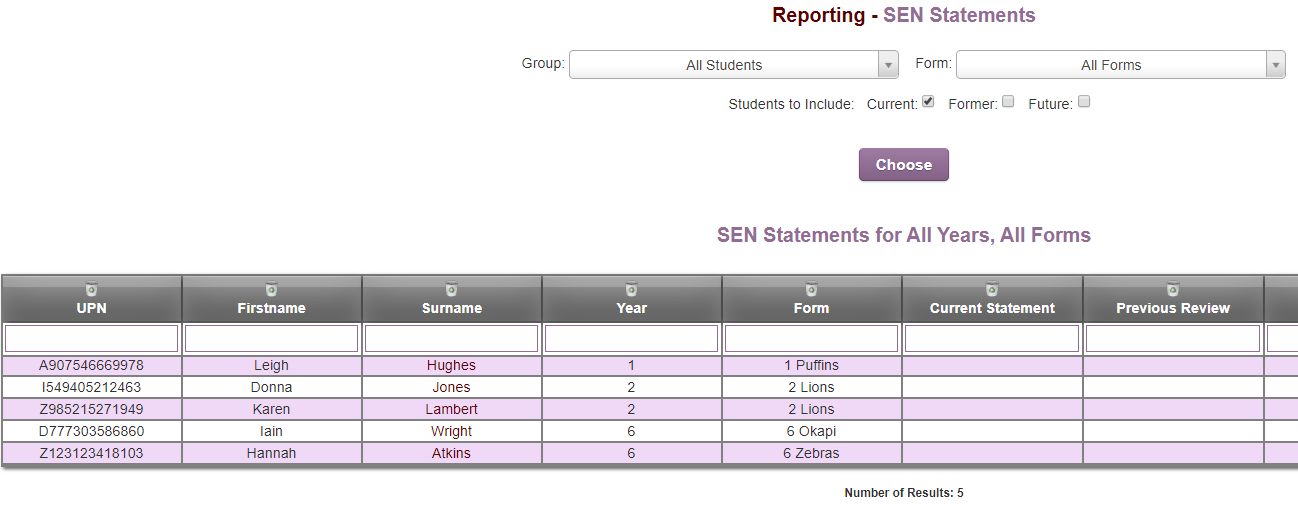The width and height of the screenshot is (1298, 518).
Task: Enable the Future students checkbox
Action: point(1084,101)
